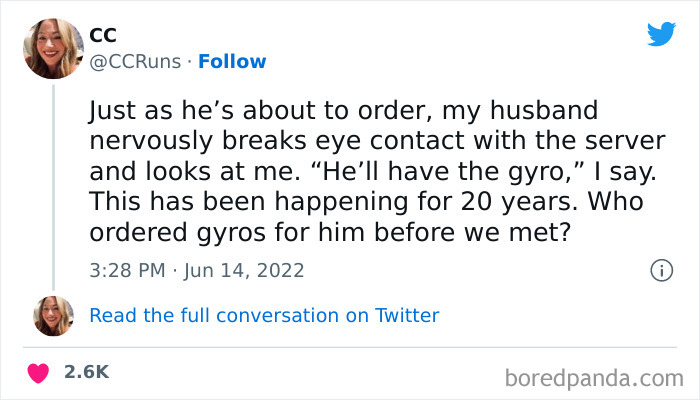
Task: Open the 3:28 PM timestamp link
Action: tap(126, 270)
